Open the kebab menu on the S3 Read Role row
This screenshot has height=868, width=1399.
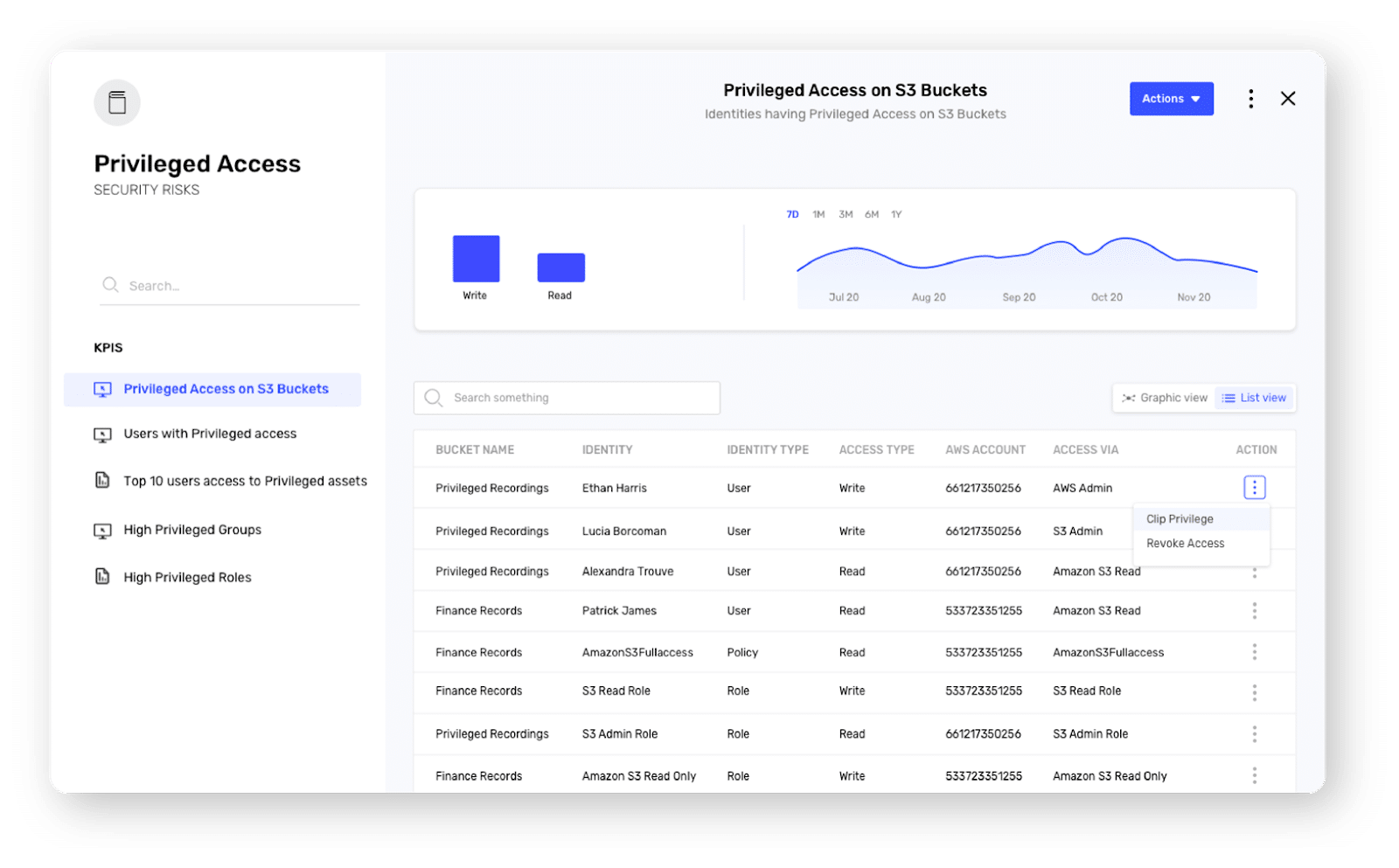point(1255,691)
